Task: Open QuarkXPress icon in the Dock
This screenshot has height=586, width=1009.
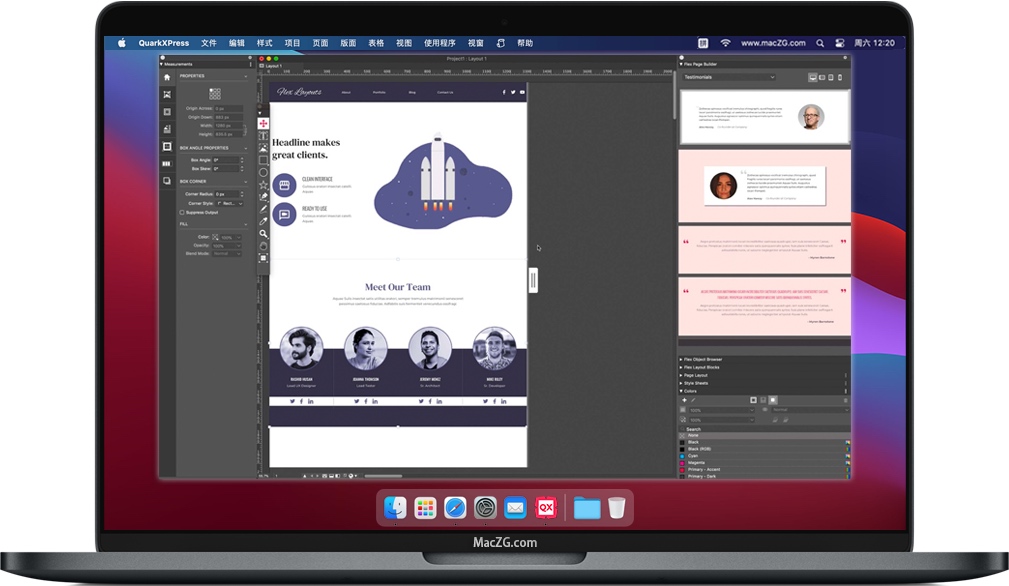Action: pyautogui.click(x=546, y=508)
